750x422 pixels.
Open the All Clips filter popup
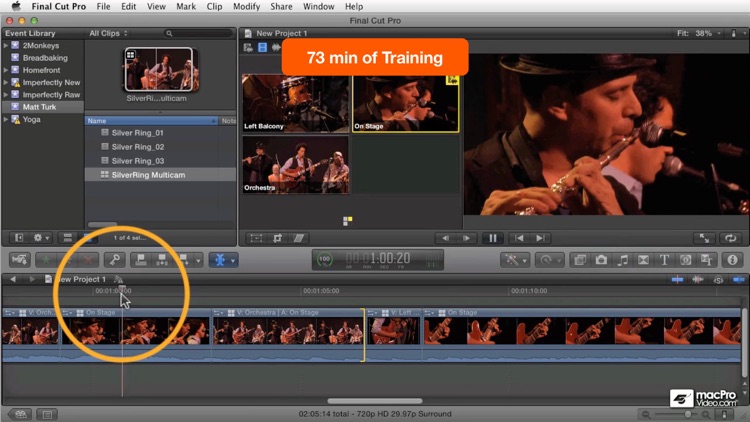(x=109, y=33)
